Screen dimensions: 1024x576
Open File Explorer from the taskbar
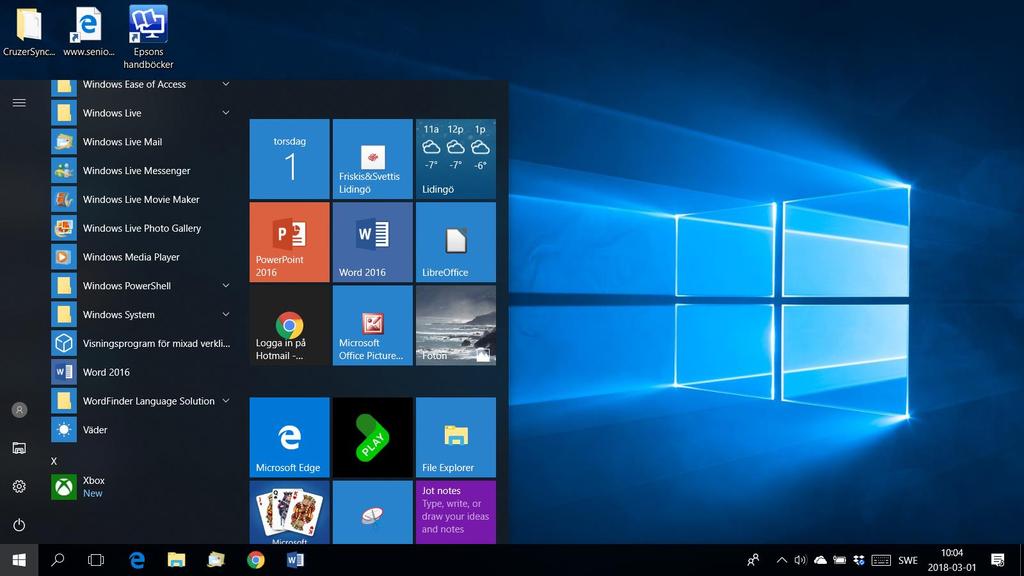(x=176, y=560)
